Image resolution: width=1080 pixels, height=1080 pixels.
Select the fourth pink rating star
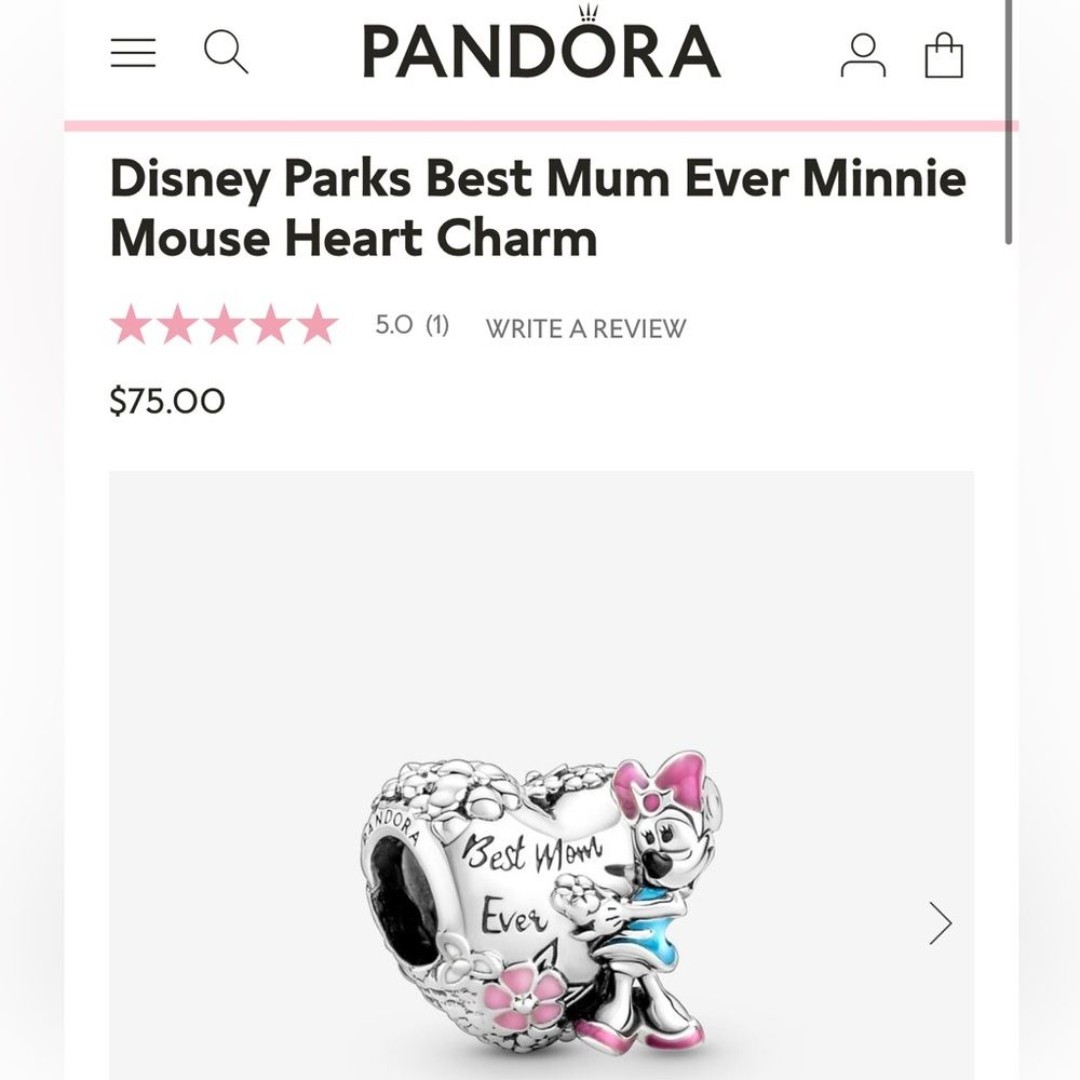[271, 324]
